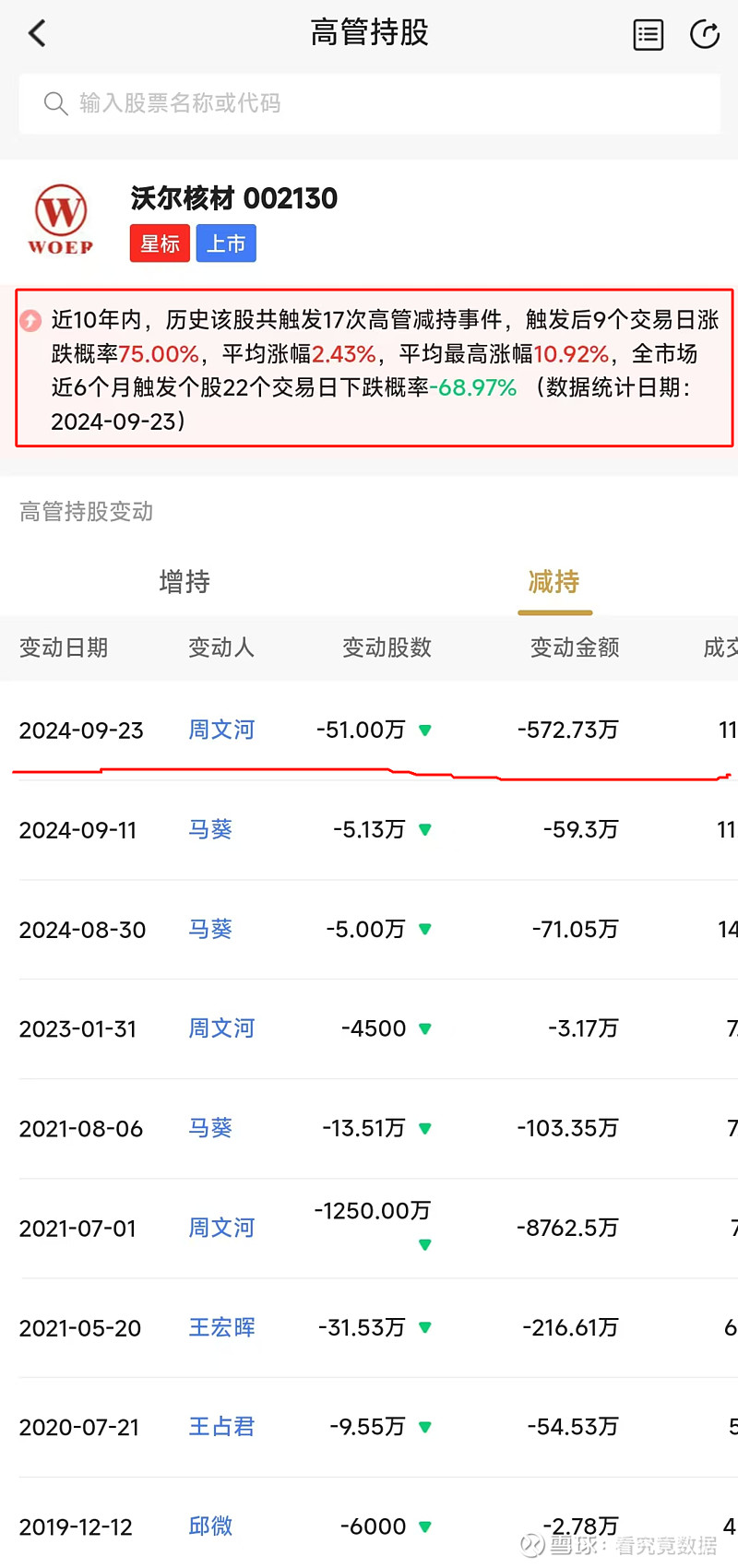Tap the orange arrow icon in notice box
The width and height of the screenshot is (738, 1568).
(x=30, y=321)
